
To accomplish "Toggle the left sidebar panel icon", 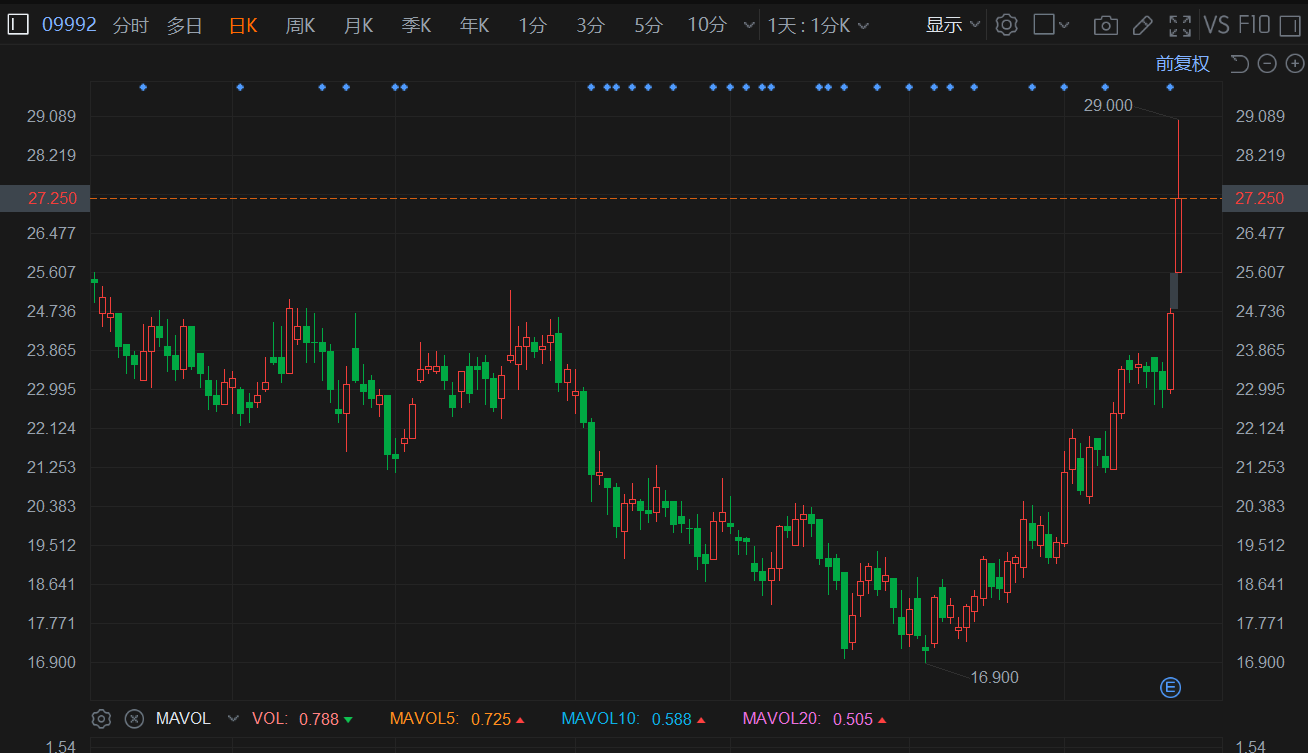I will [x=19, y=25].
